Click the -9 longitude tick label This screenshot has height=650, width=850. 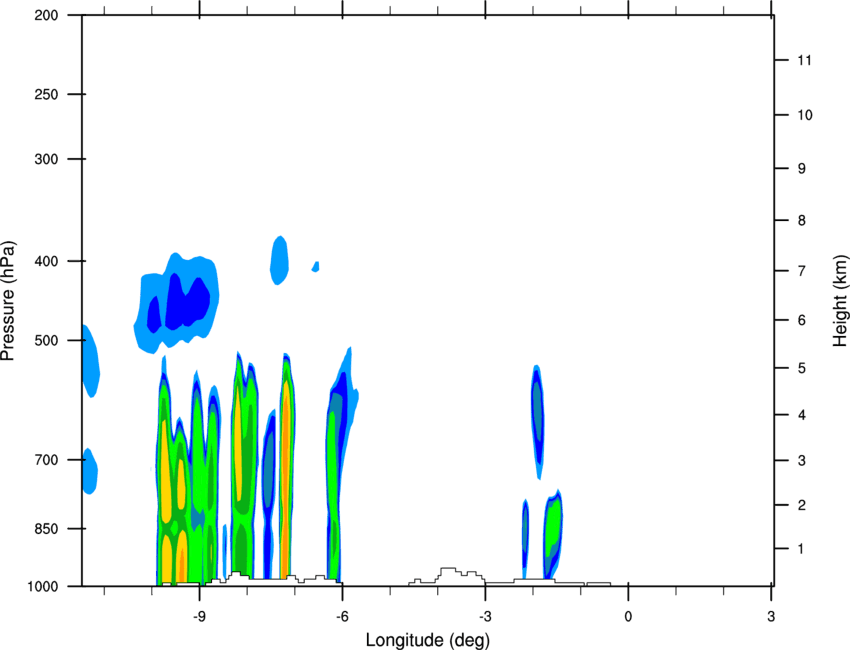[199, 617]
